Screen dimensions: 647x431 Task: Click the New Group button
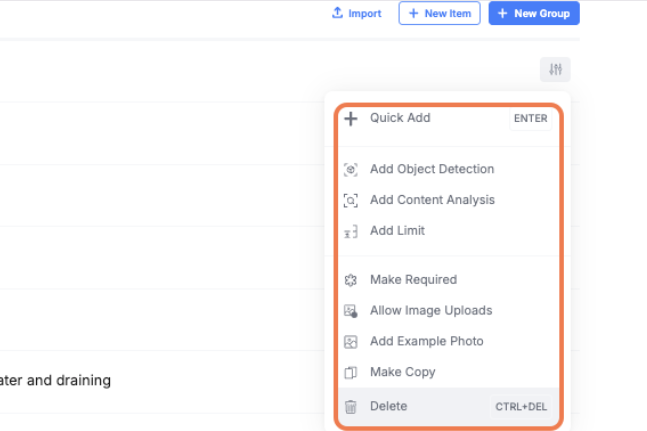(x=534, y=13)
